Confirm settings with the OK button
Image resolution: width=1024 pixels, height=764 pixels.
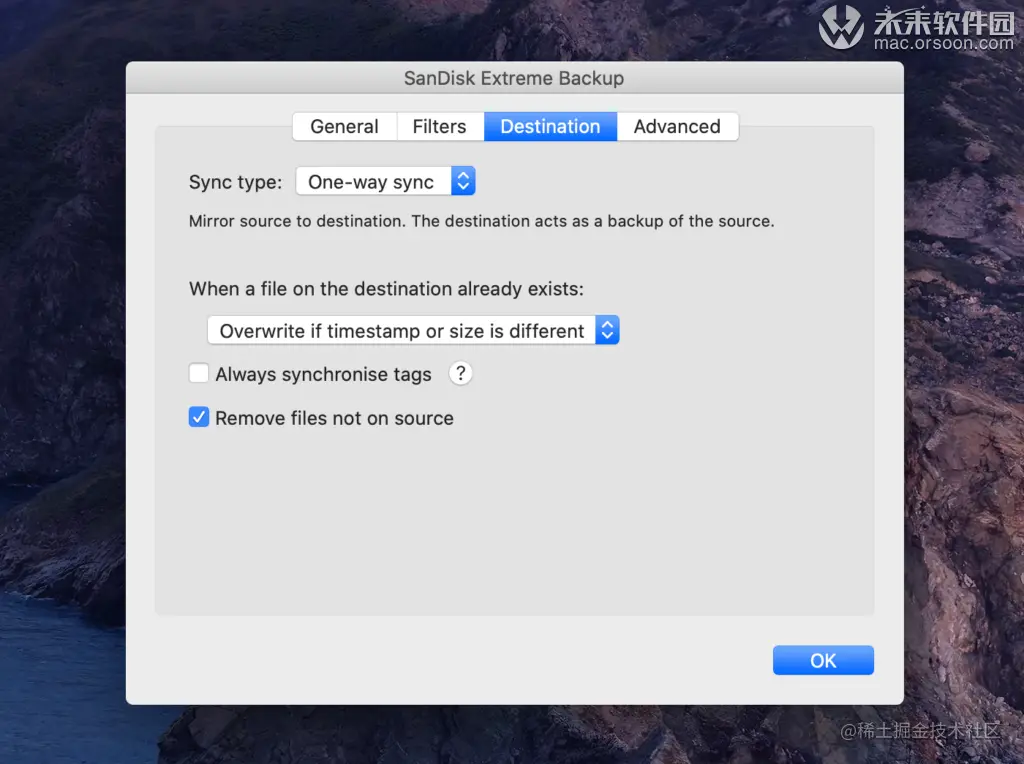coord(823,660)
